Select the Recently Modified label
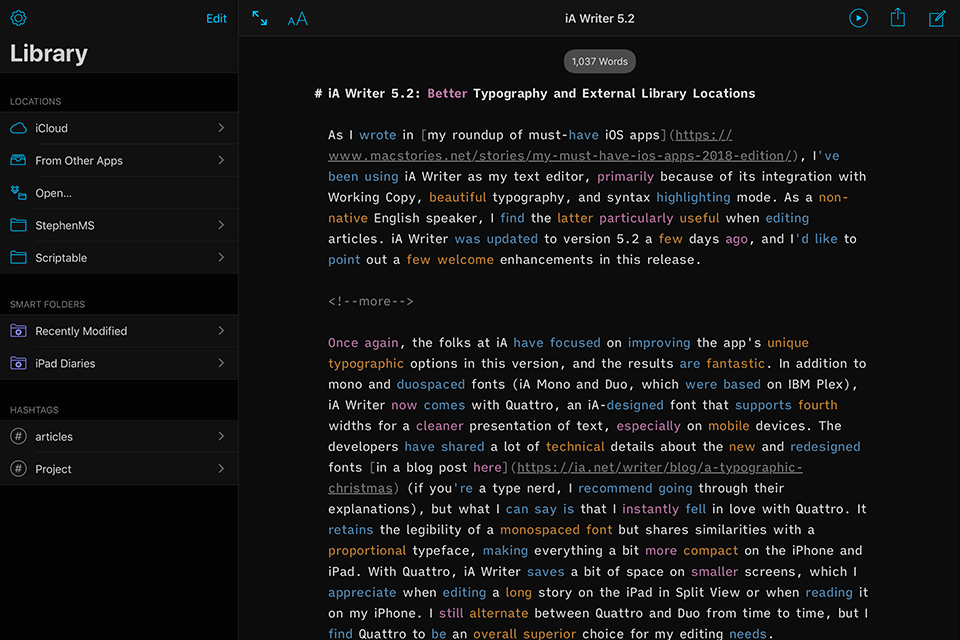Screen dimensions: 960x640 tap(81, 331)
